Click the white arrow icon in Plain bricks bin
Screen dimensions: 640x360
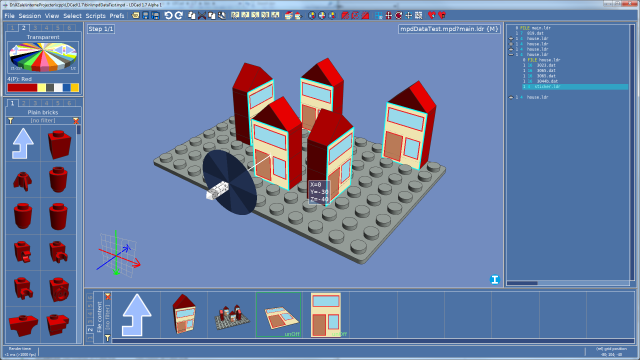coord(23,143)
